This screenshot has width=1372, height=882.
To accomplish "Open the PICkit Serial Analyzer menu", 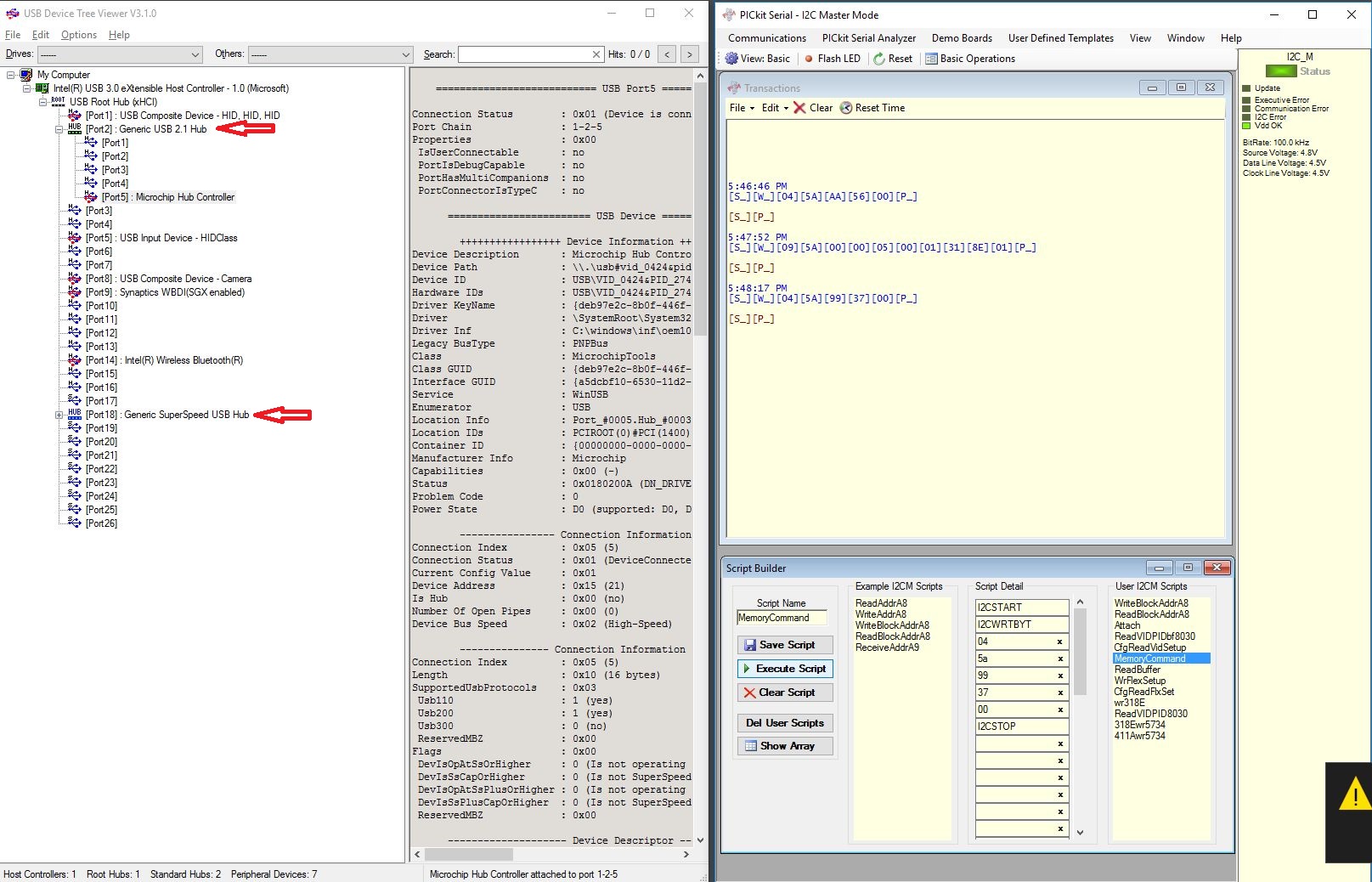I will click(x=869, y=38).
